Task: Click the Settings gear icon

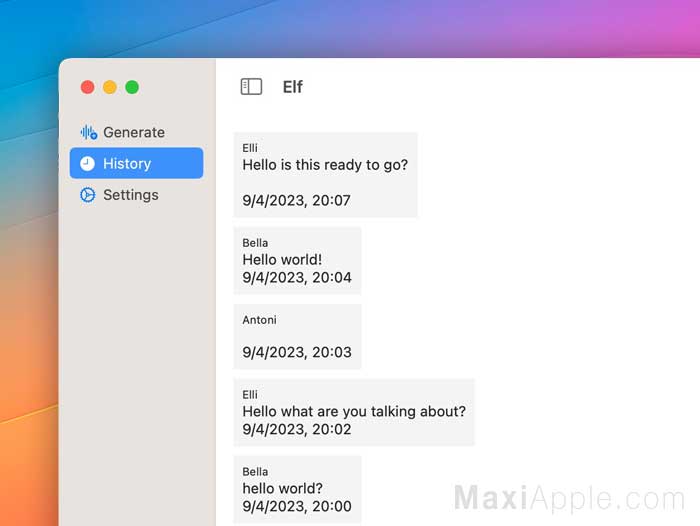Action: click(88, 195)
